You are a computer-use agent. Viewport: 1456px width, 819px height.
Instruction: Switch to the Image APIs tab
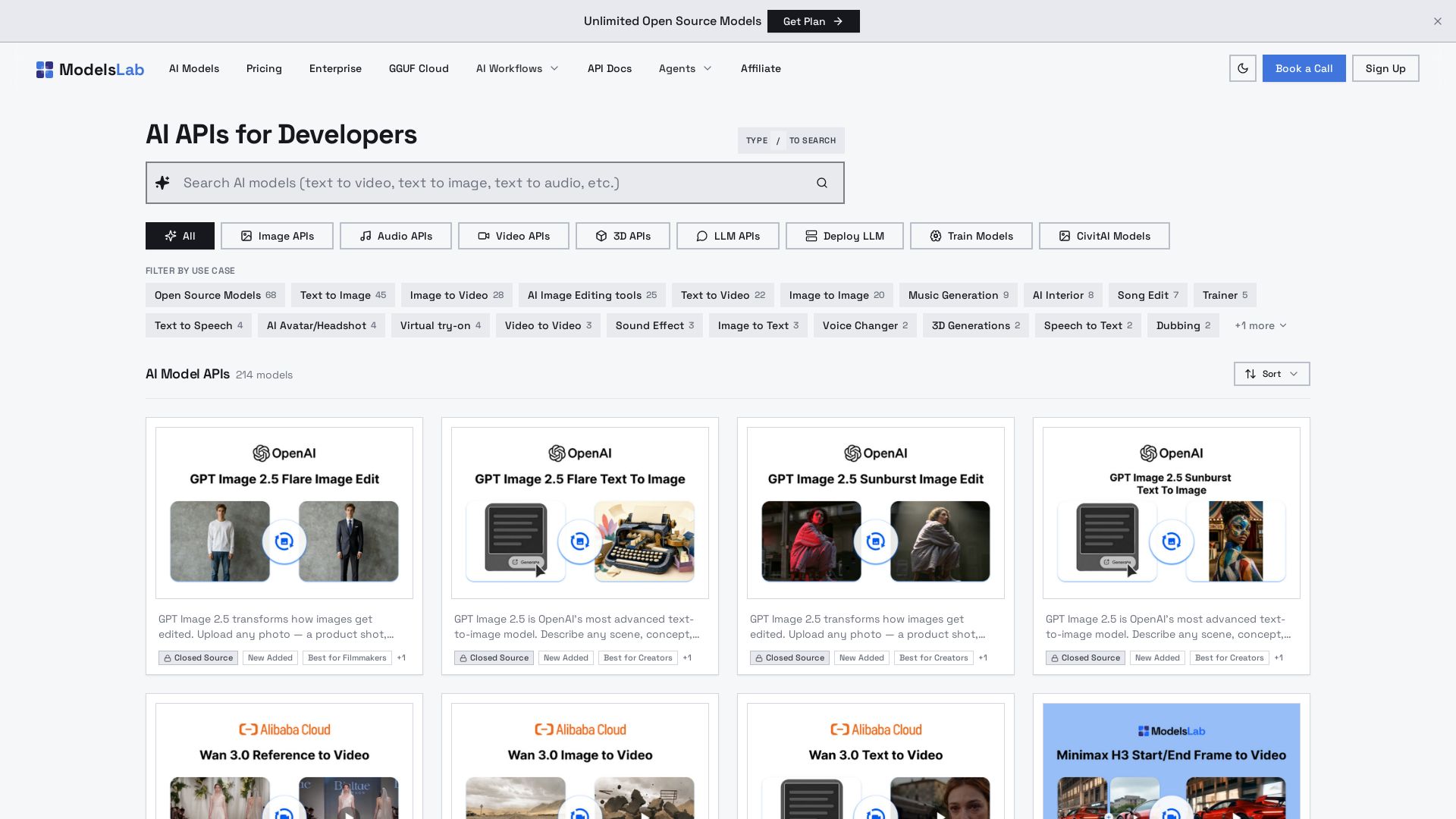277,236
